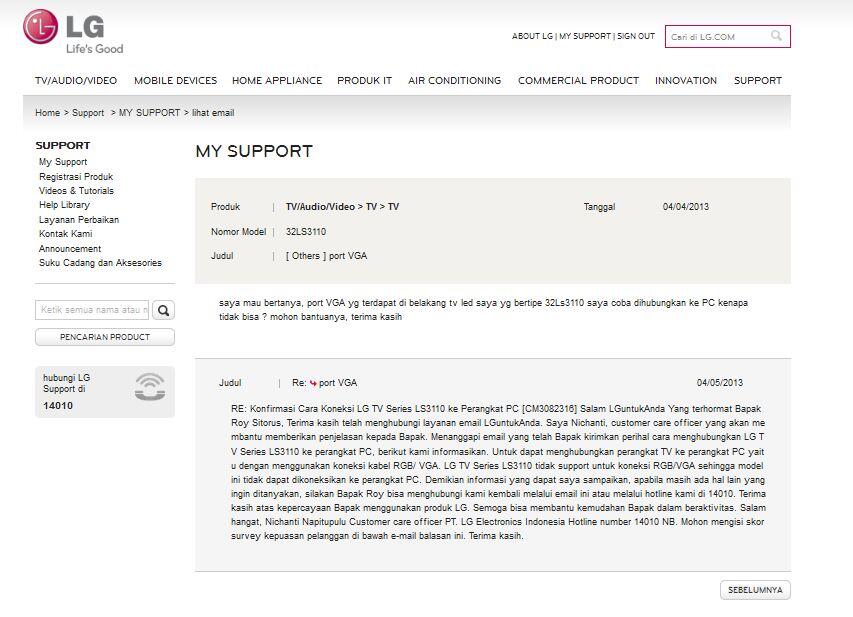Click the model number 32LS3110
853x617 pixels.
click(x=306, y=232)
